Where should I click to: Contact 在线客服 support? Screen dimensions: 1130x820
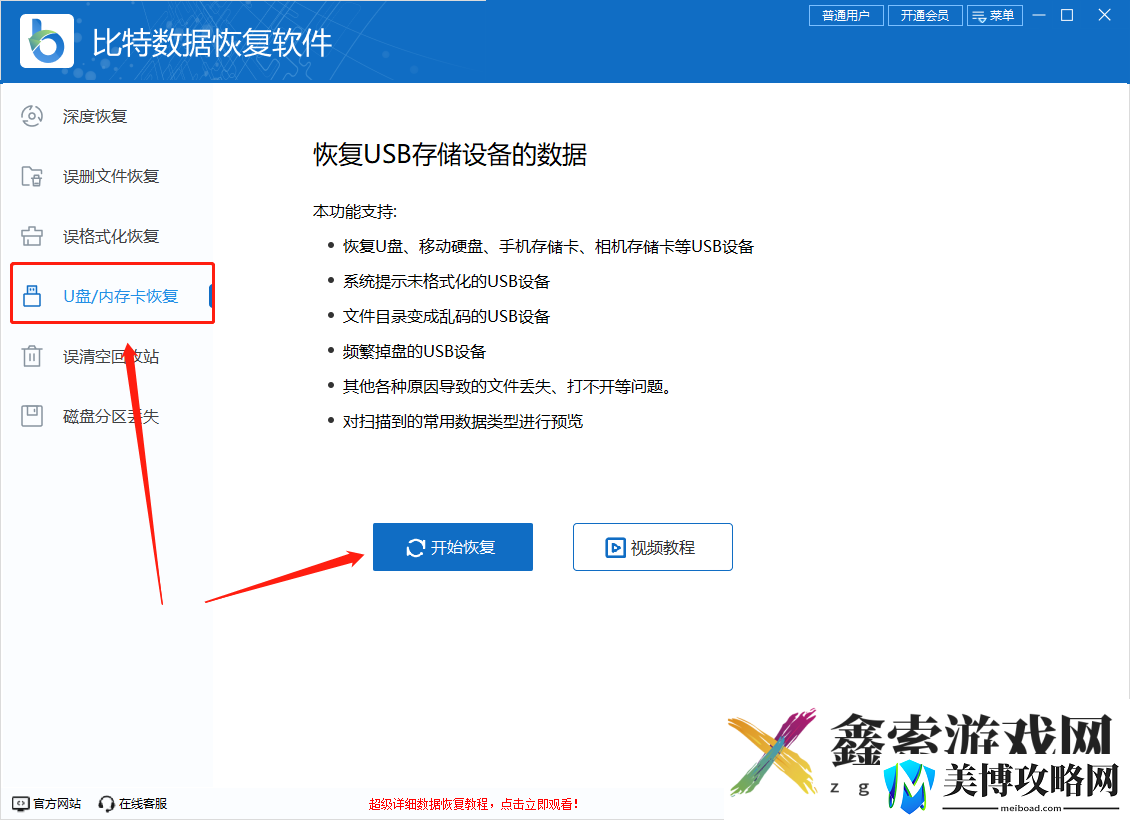133,803
